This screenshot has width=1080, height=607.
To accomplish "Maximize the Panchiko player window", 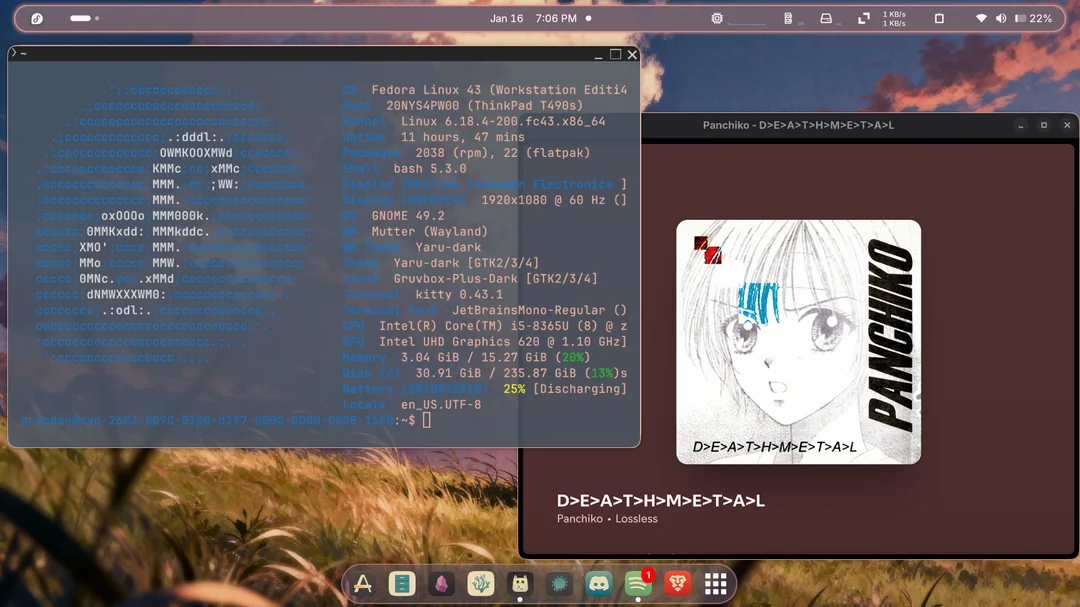I will pos(1044,125).
